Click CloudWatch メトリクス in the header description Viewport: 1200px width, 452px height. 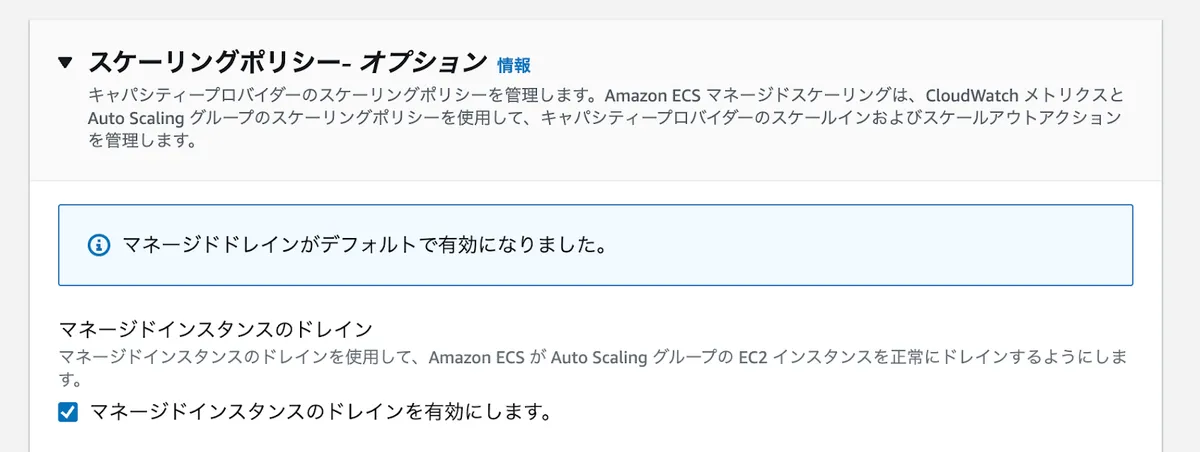[x=1016, y=96]
